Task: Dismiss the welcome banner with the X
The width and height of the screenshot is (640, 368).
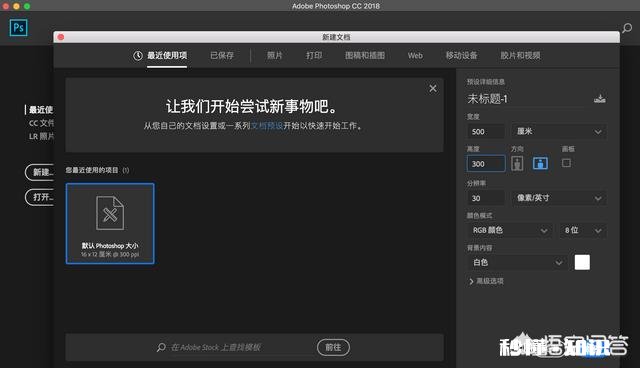Action: (x=433, y=89)
